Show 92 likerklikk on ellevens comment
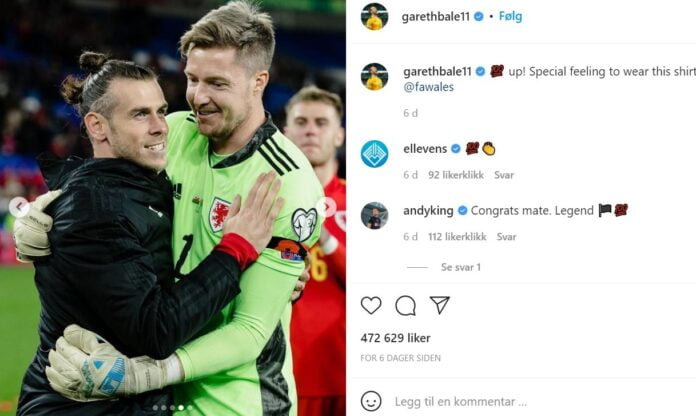This screenshot has width=696, height=416. [456, 175]
